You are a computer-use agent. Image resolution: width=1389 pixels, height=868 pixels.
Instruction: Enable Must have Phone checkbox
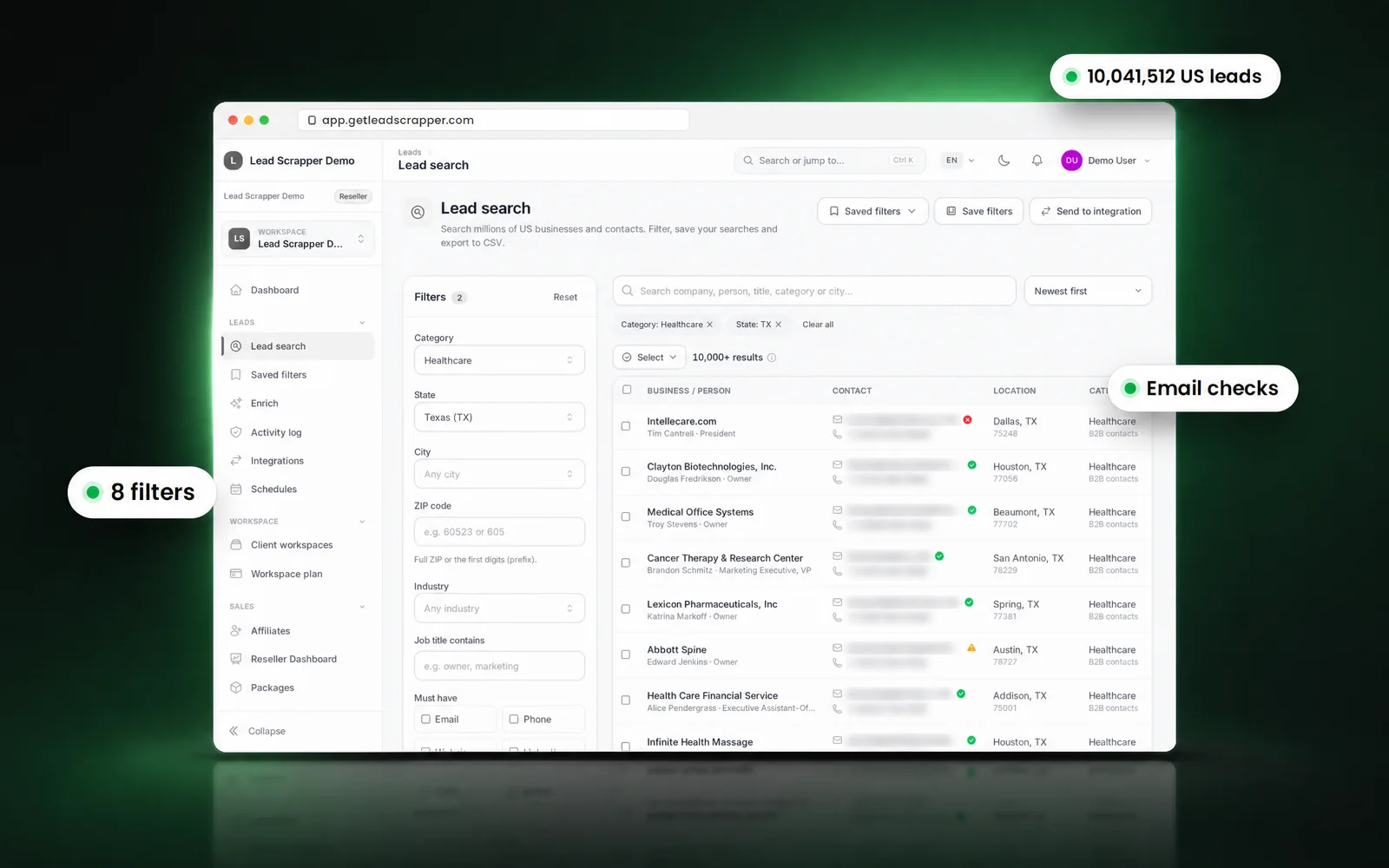coord(514,719)
